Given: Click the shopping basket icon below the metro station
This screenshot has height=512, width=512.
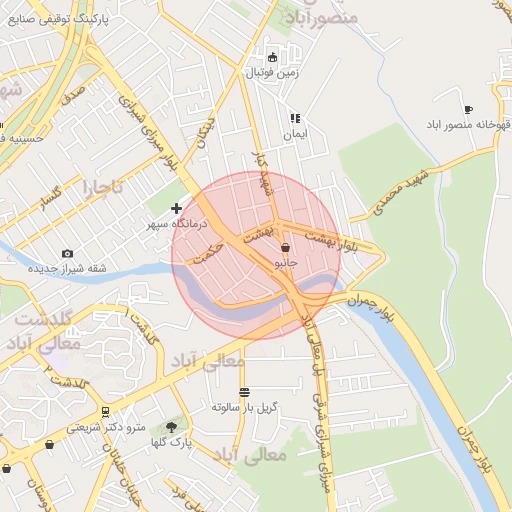Looking at the screenshot, I should [49, 444].
